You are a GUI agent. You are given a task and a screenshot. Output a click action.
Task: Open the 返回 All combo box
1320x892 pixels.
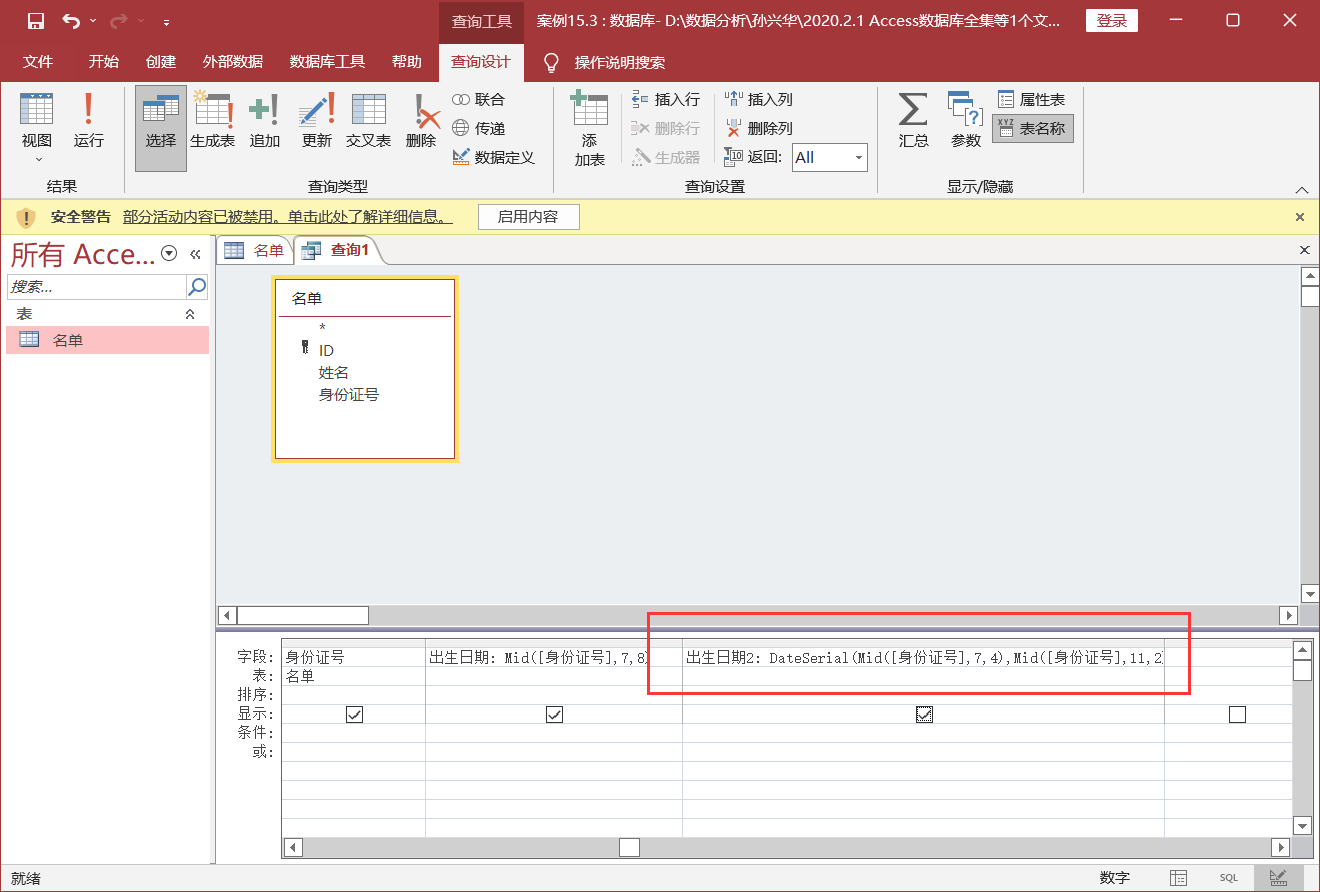pos(830,157)
